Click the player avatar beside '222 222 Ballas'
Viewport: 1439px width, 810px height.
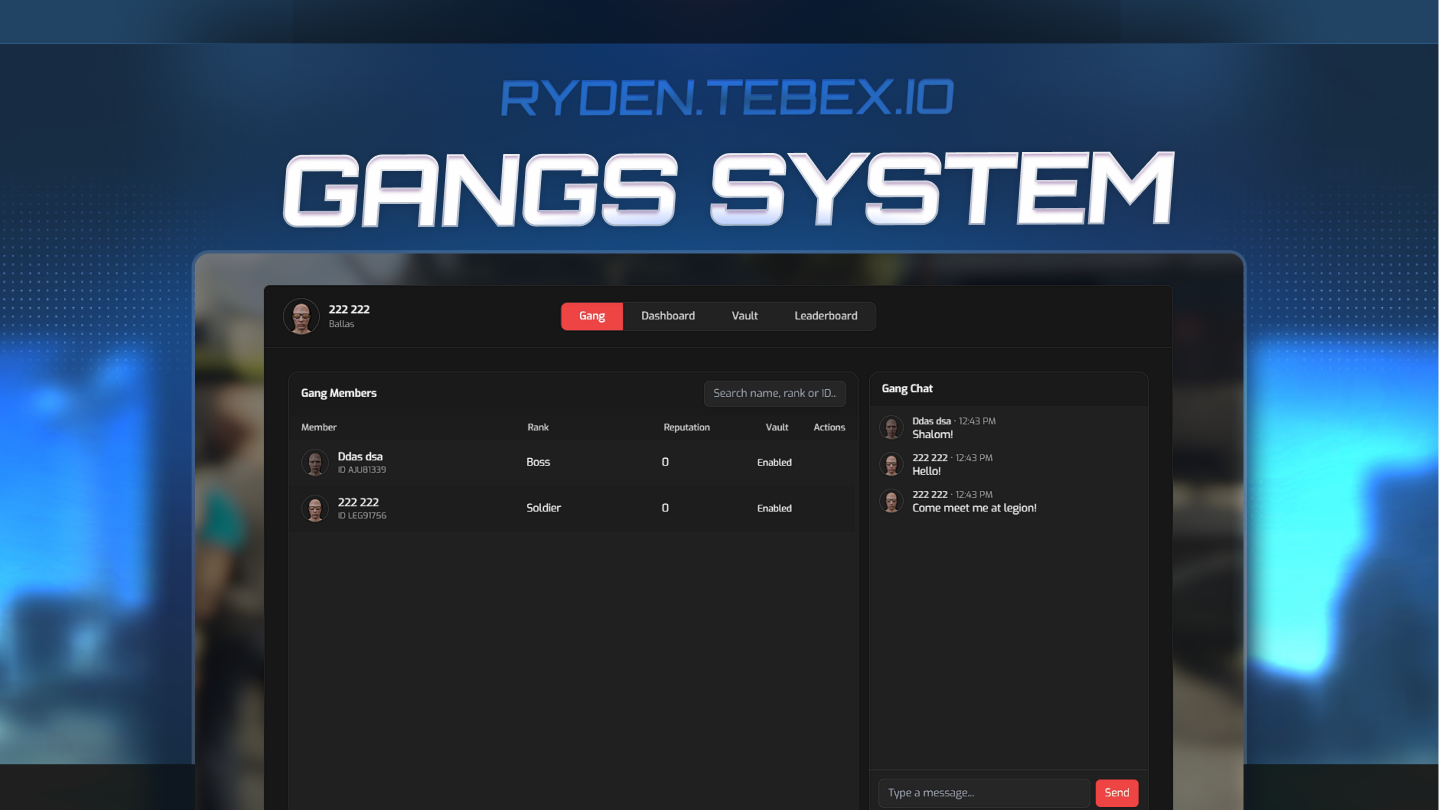click(301, 317)
